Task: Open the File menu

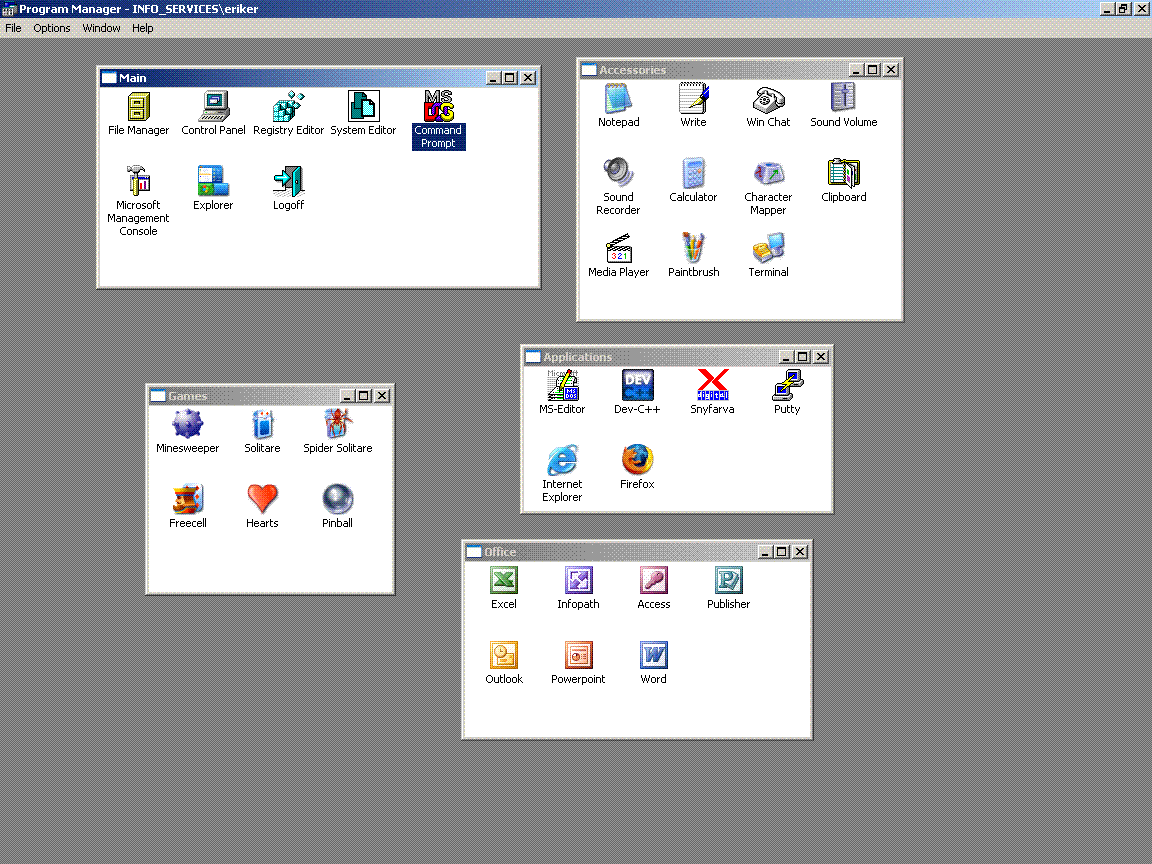Action: point(13,28)
